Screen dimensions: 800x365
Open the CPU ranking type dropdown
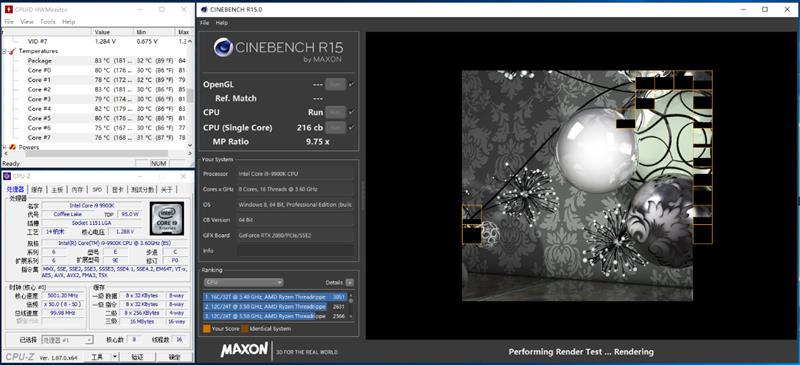click(243, 282)
